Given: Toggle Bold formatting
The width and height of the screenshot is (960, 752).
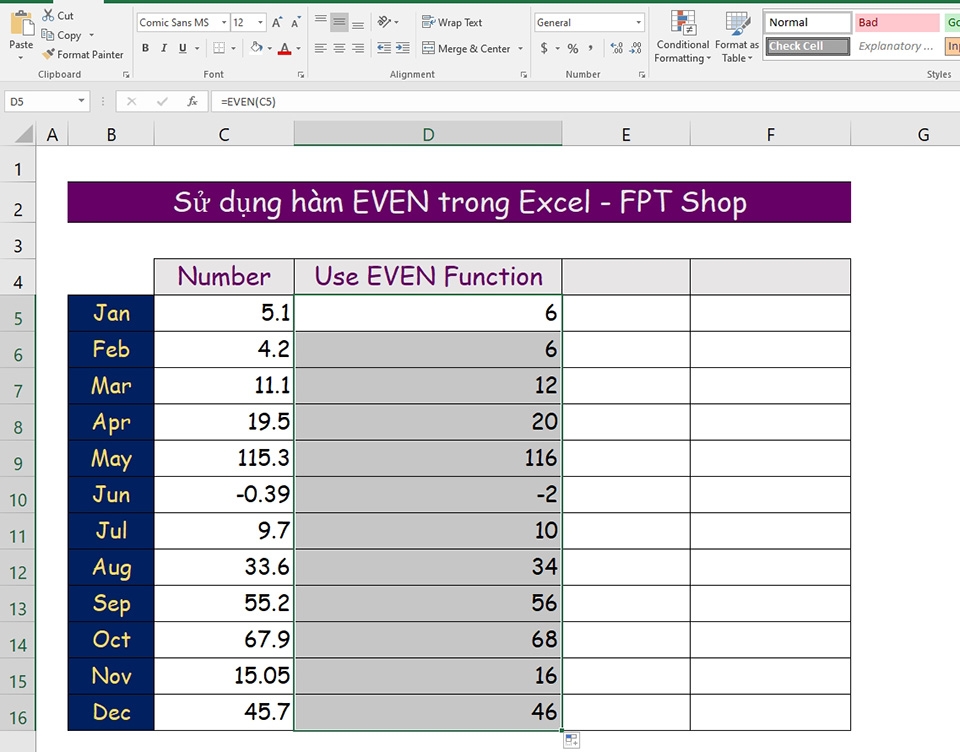Looking at the screenshot, I should click(145, 48).
